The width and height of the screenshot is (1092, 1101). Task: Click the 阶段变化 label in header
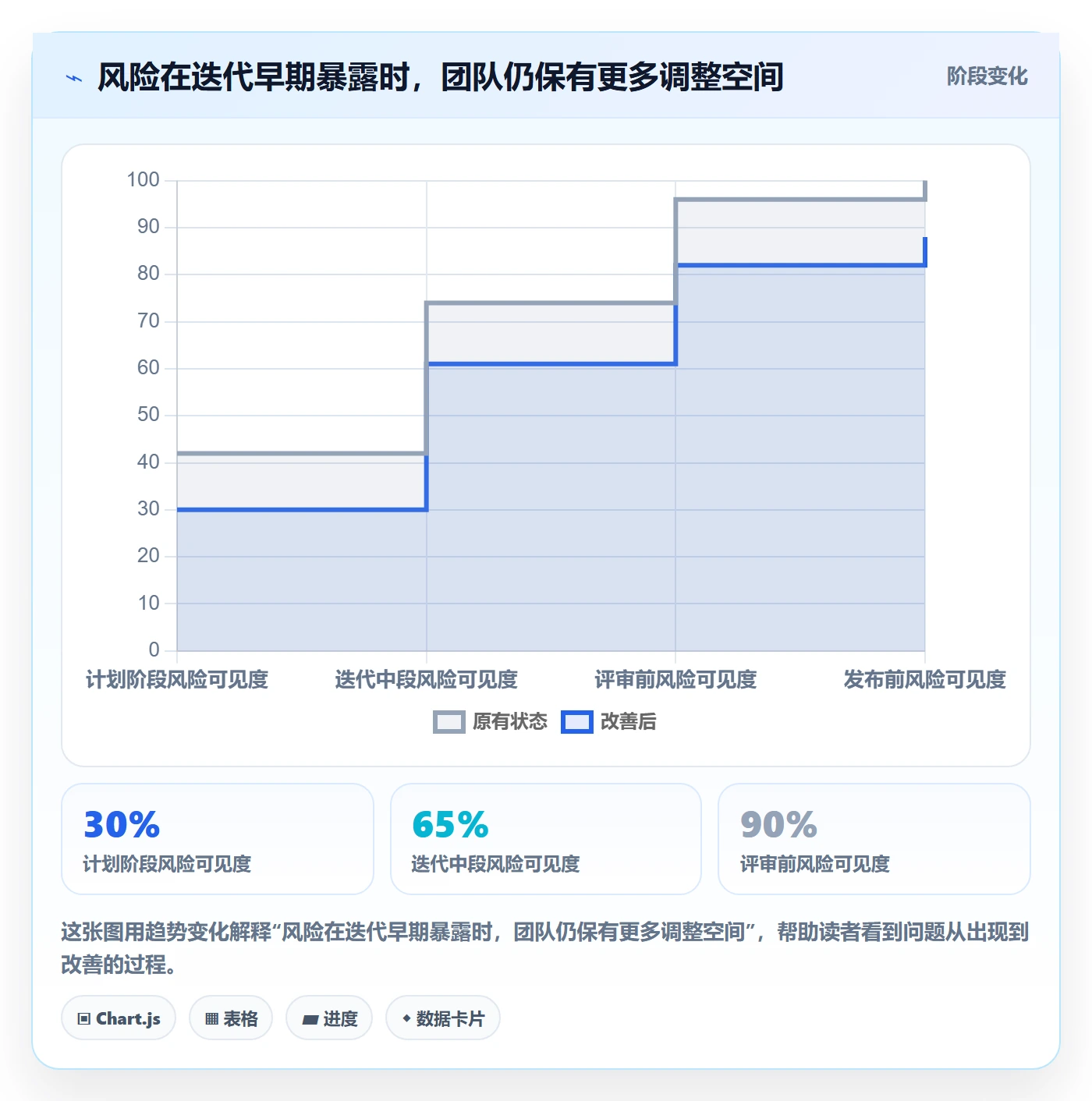point(987,76)
